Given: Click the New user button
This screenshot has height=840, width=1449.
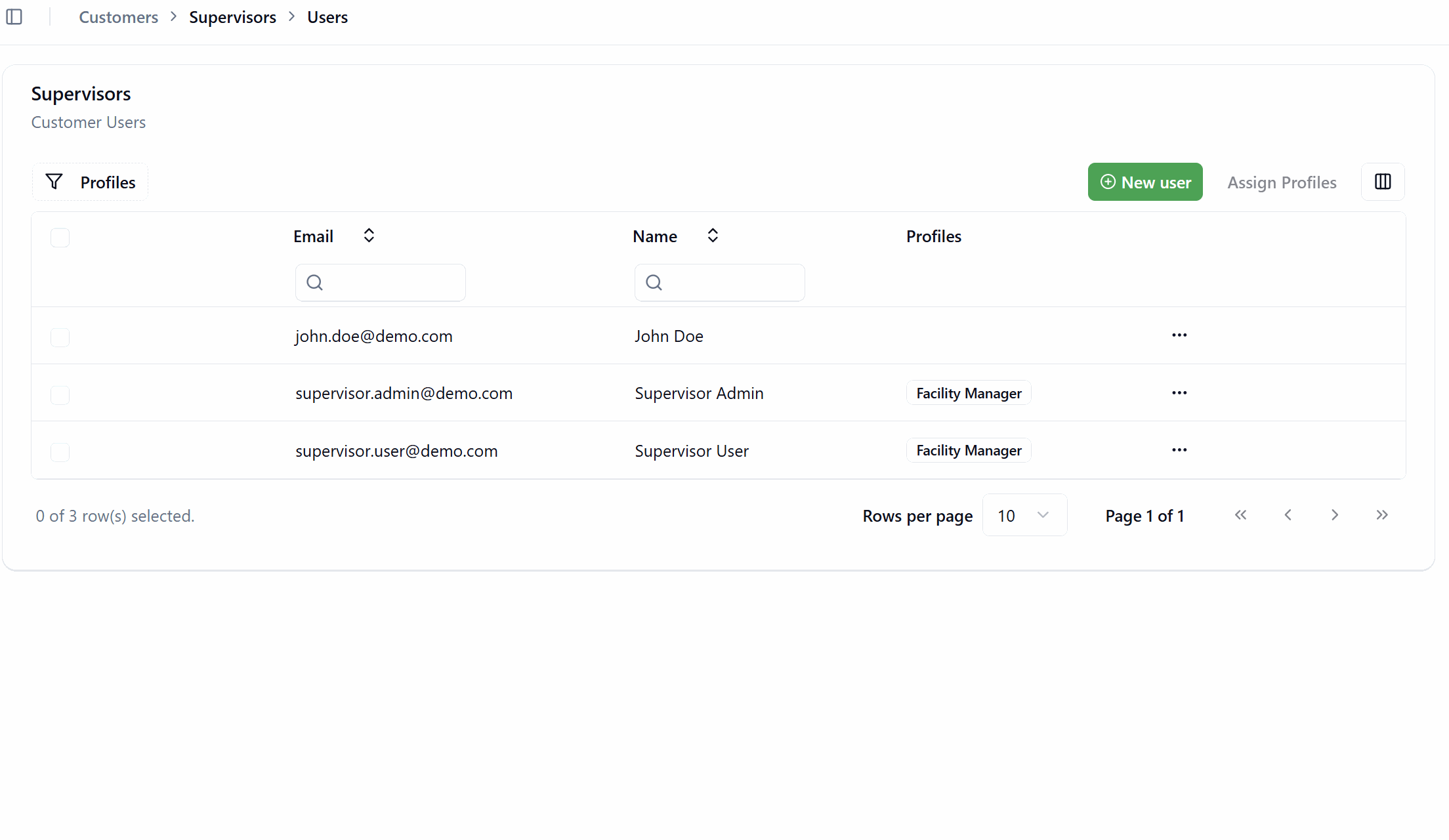Looking at the screenshot, I should coord(1145,182).
